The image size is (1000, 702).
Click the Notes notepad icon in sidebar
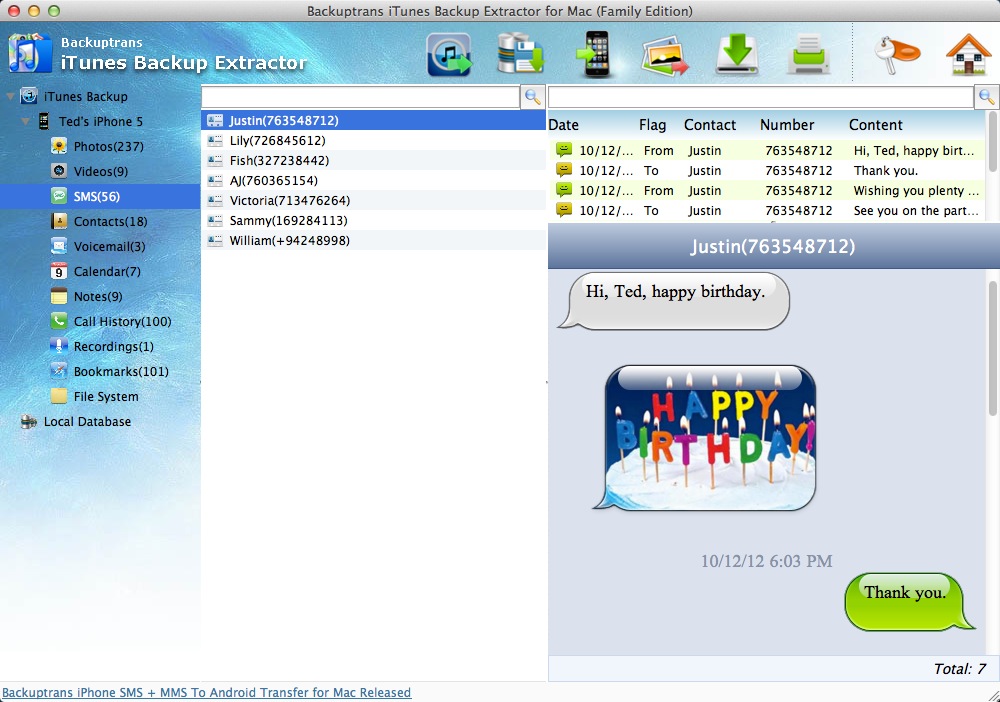(x=59, y=296)
